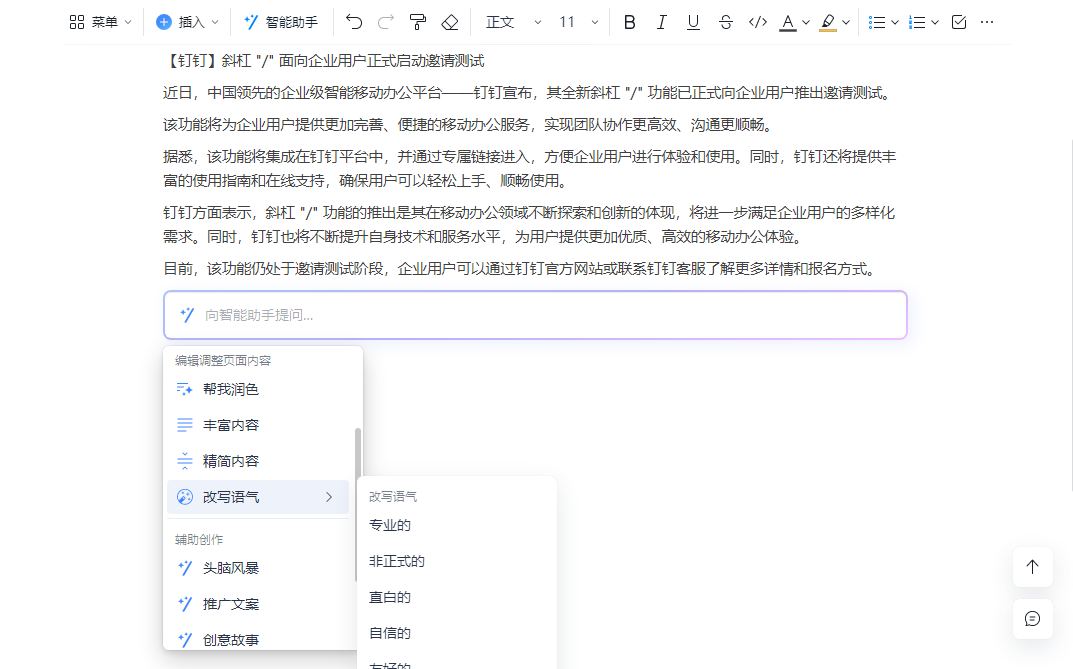Click the scroll-to-top arrow button

click(x=1032, y=567)
